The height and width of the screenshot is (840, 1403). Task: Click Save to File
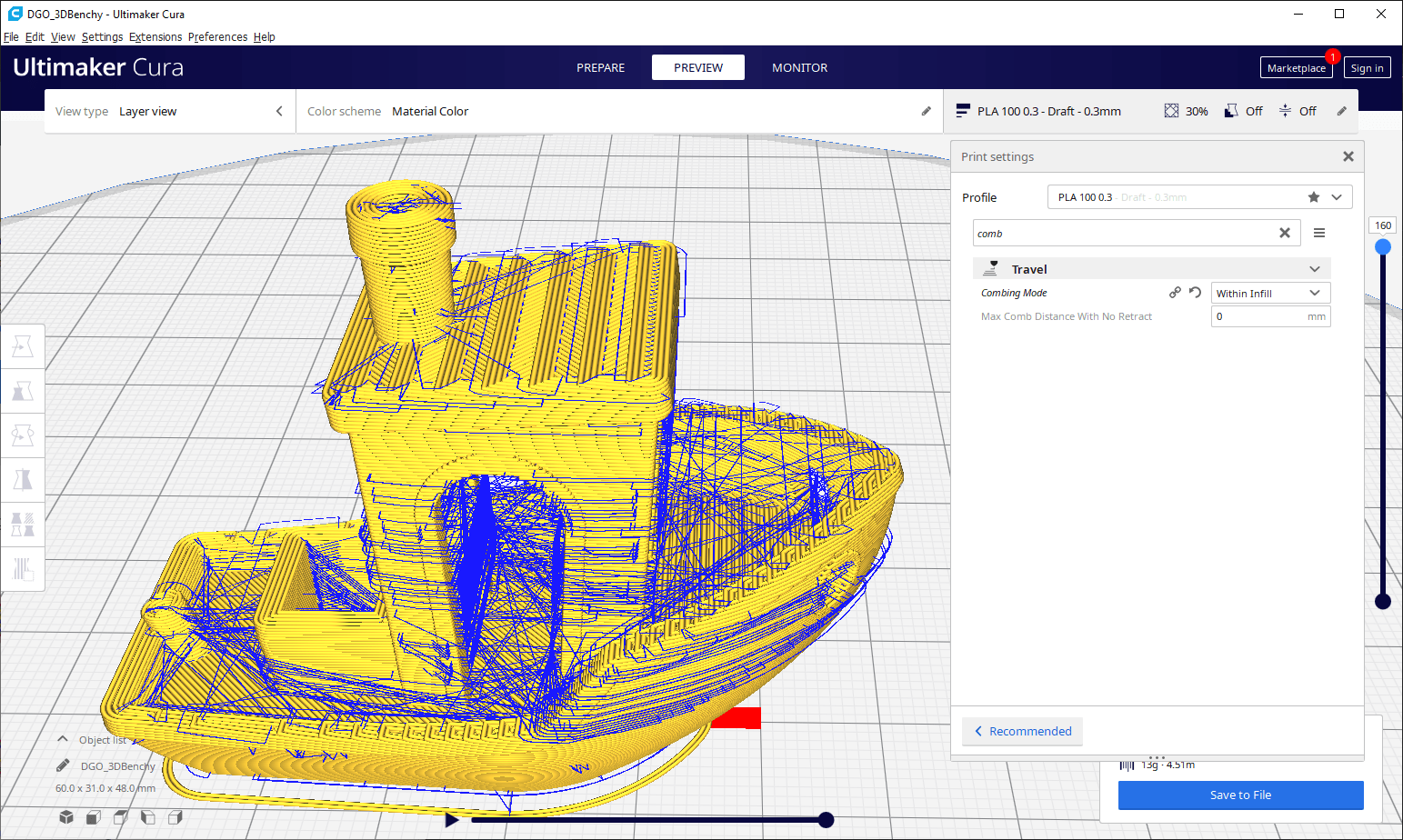tap(1240, 795)
